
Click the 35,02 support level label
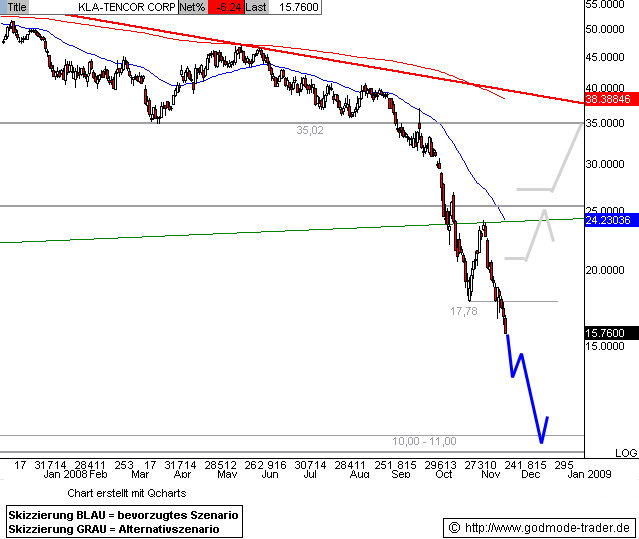tap(311, 130)
